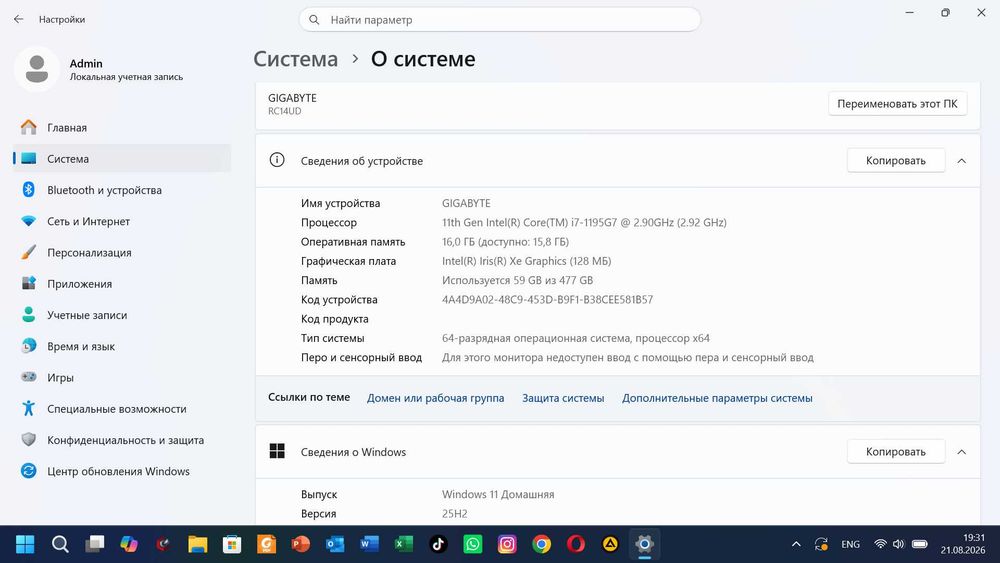The image size is (1000, 563).
Task: Launch Opera browser from the taskbar
Action: pos(576,544)
